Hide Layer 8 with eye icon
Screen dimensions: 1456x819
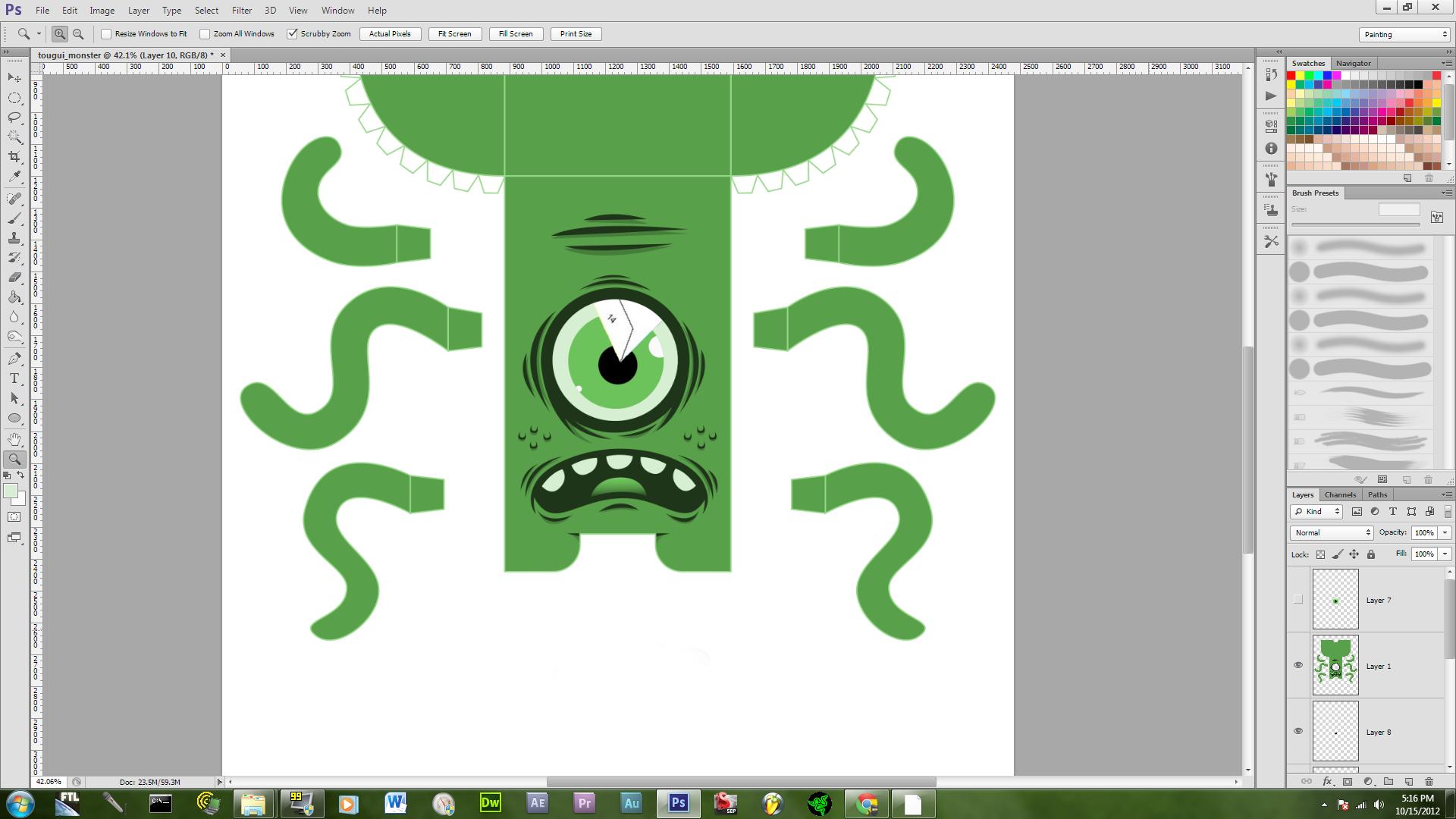click(x=1298, y=732)
